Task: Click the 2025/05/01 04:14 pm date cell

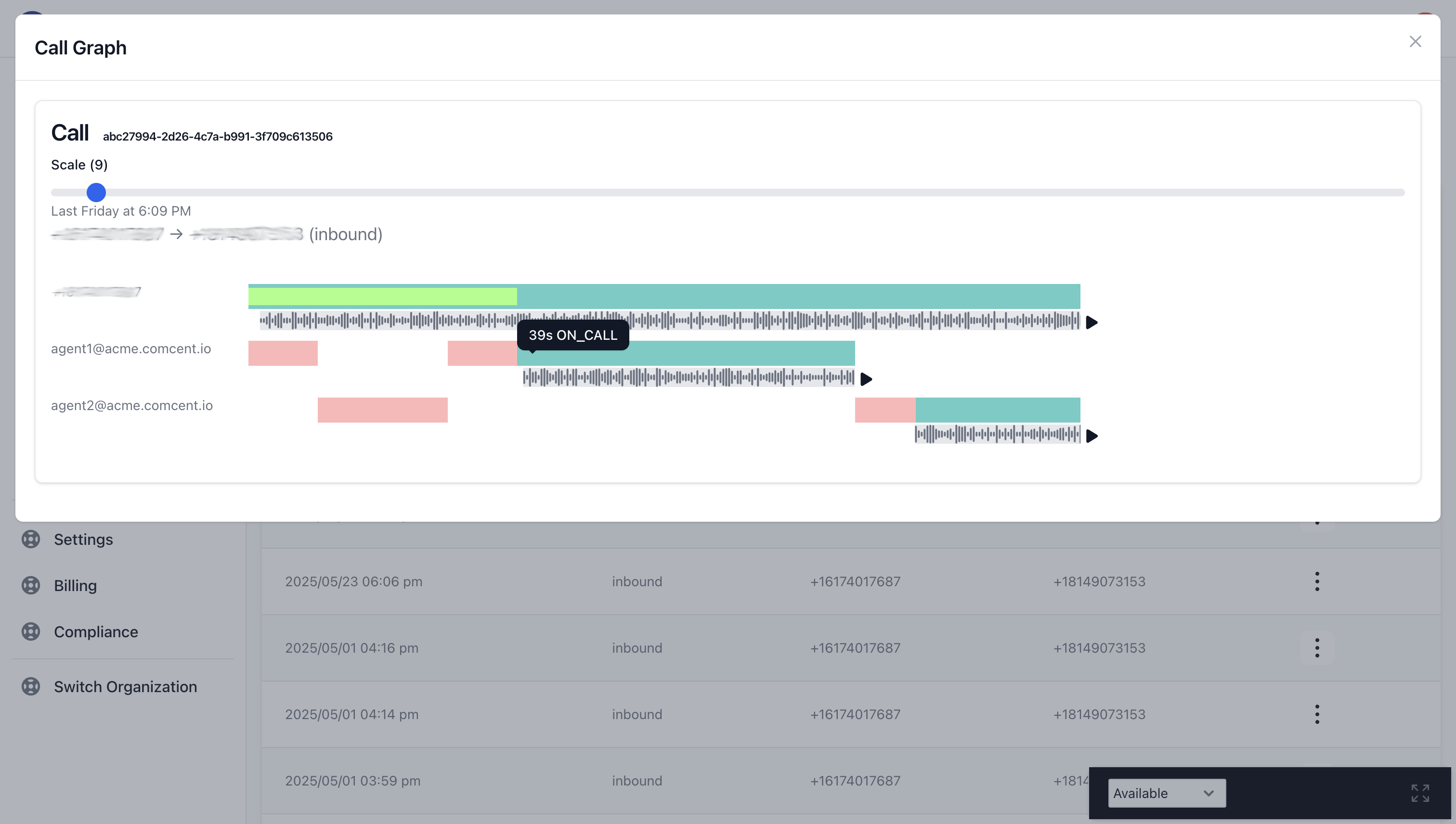Action: (x=351, y=714)
